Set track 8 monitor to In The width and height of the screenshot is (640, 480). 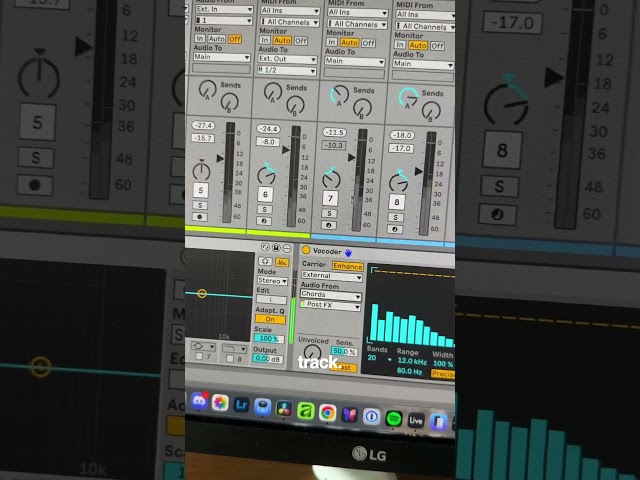400,44
